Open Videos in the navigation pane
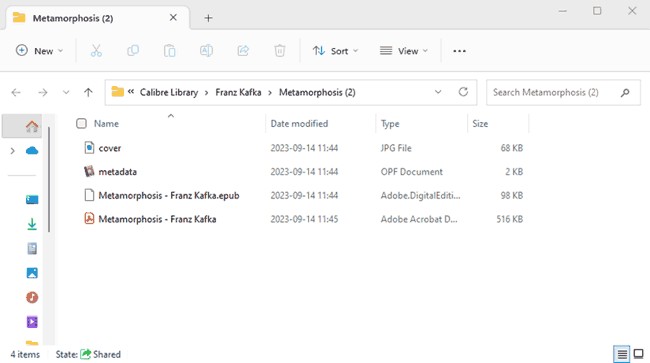The width and height of the screenshot is (650, 363). [x=32, y=322]
